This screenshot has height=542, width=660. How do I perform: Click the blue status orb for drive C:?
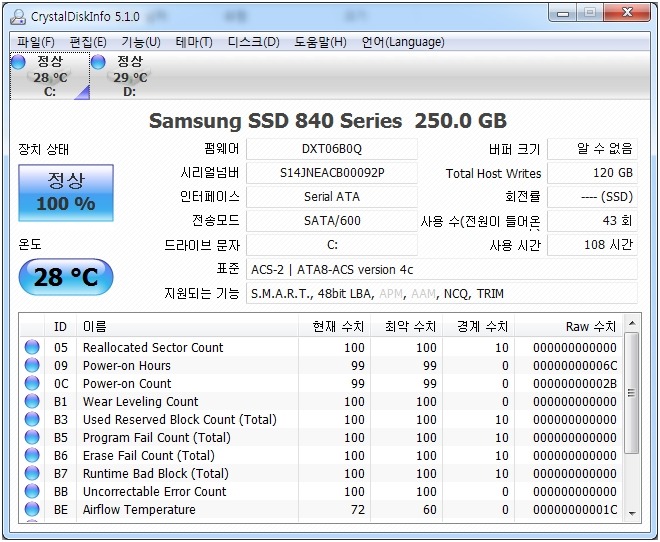pyautogui.click(x=18, y=62)
